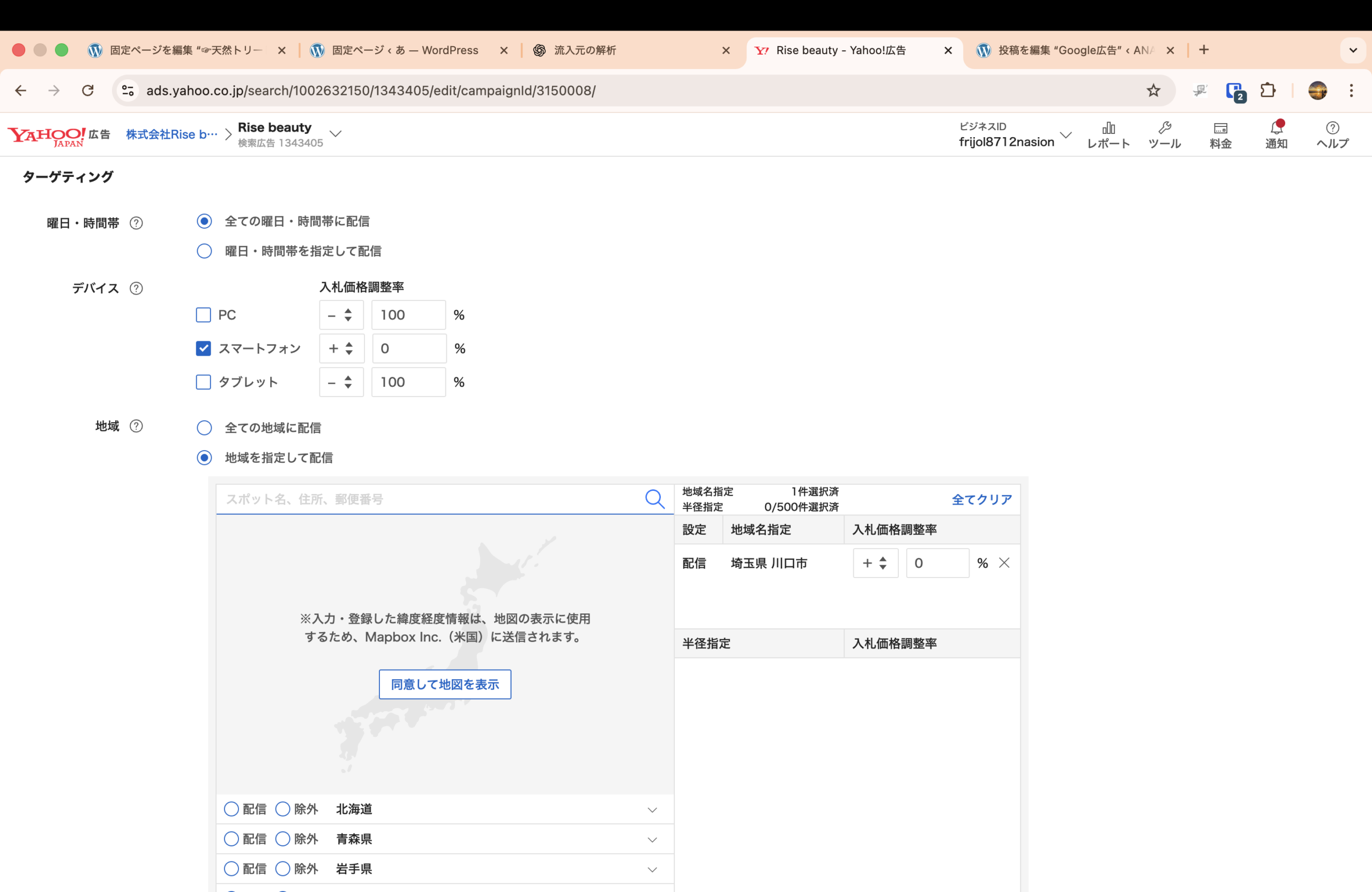Click the 料金 billing icon

pos(1220,135)
